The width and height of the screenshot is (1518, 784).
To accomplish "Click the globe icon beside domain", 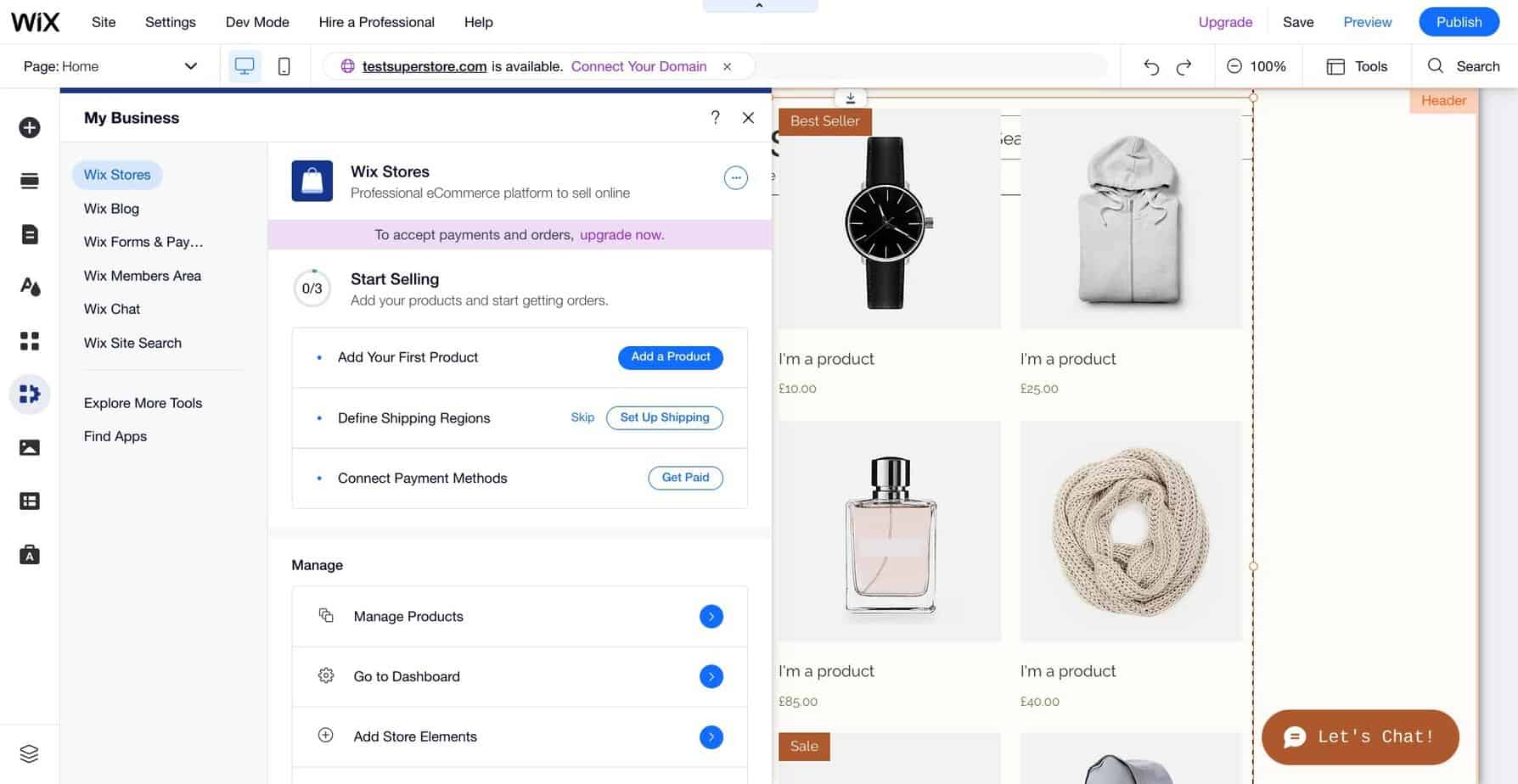I will tap(347, 66).
